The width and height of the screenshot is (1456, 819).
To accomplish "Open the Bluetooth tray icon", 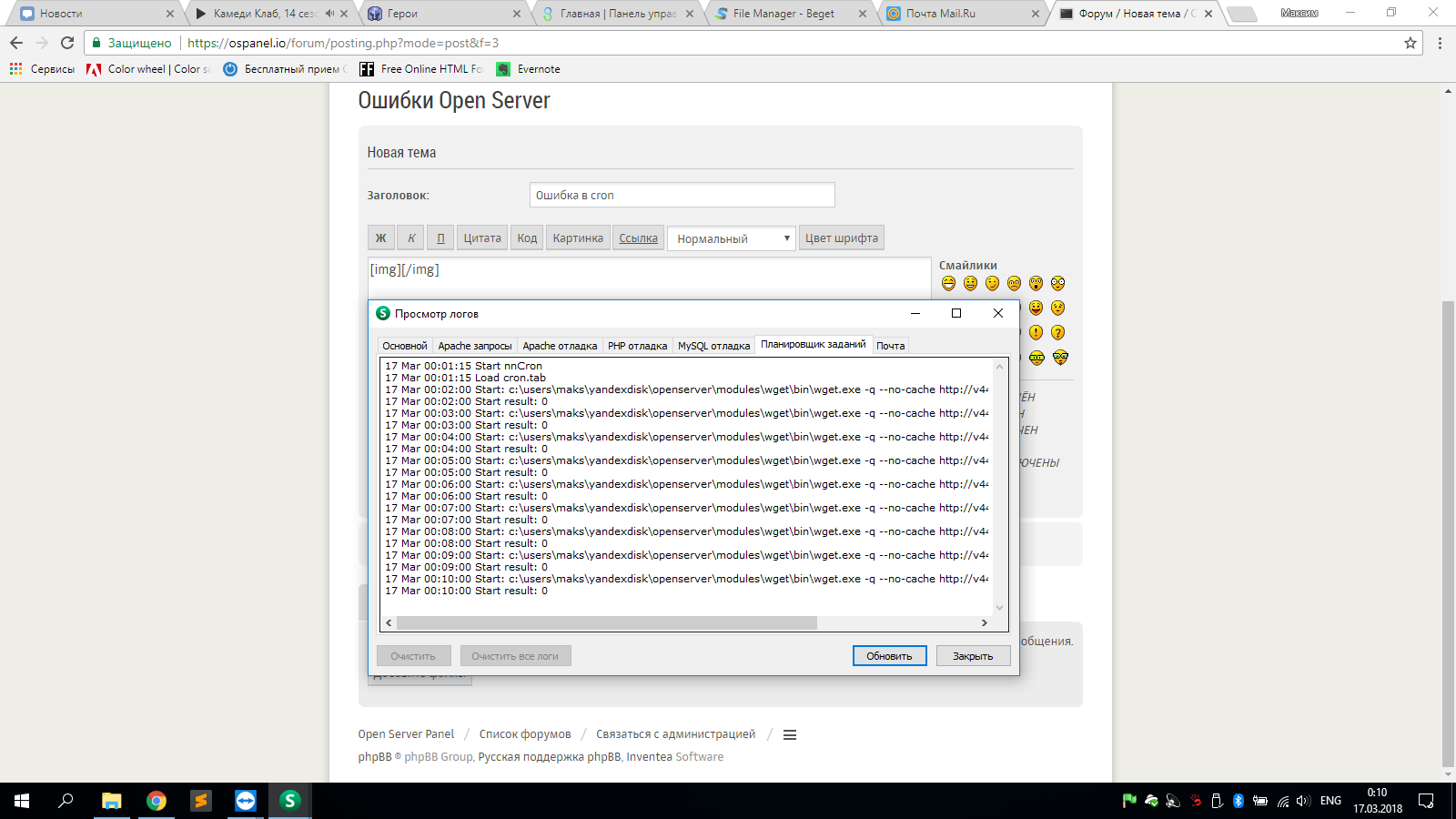I will point(1238,801).
